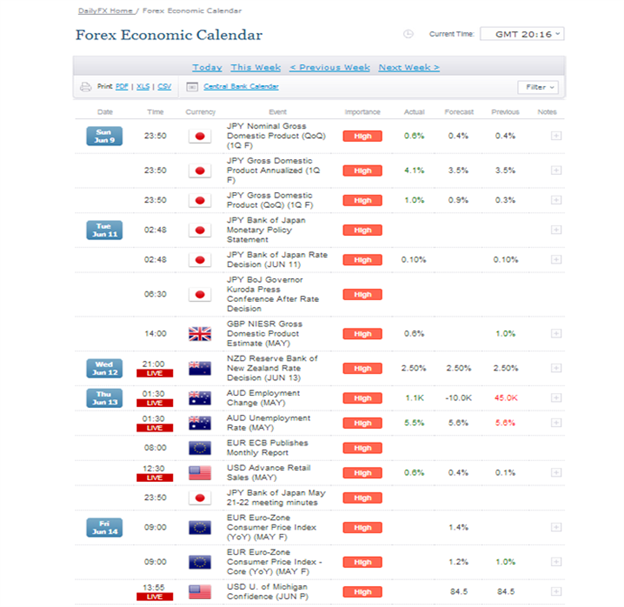The width and height of the screenshot is (624, 607).
Task: Click the printer icon next to Print
Action: pos(86,87)
